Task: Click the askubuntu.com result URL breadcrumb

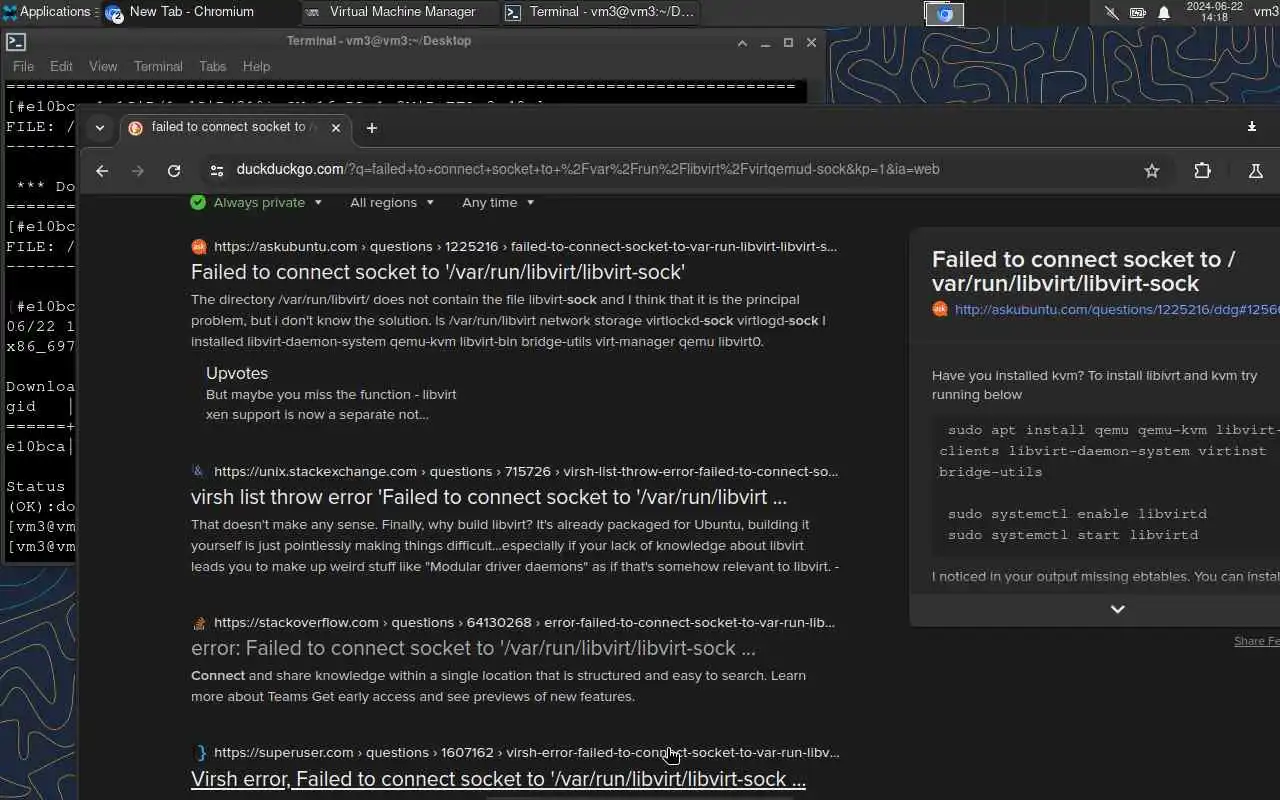Action: [x=525, y=247]
